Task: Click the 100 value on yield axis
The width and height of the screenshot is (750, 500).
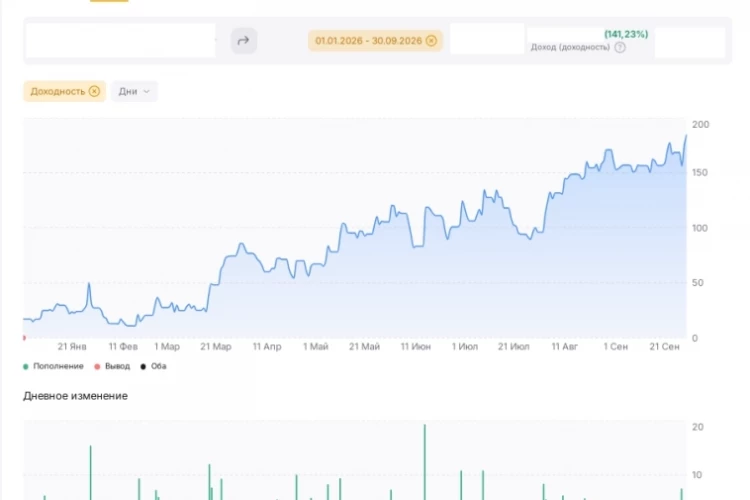Action: coord(700,228)
